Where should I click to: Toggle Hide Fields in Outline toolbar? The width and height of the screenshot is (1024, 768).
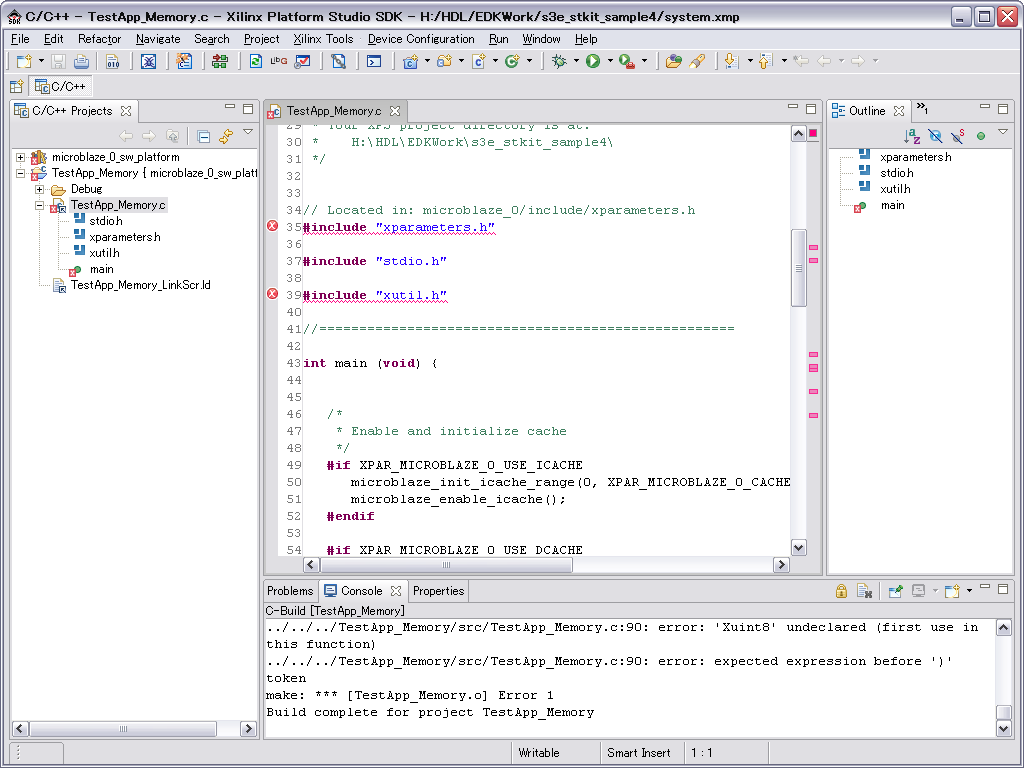click(x=935, y=136)
